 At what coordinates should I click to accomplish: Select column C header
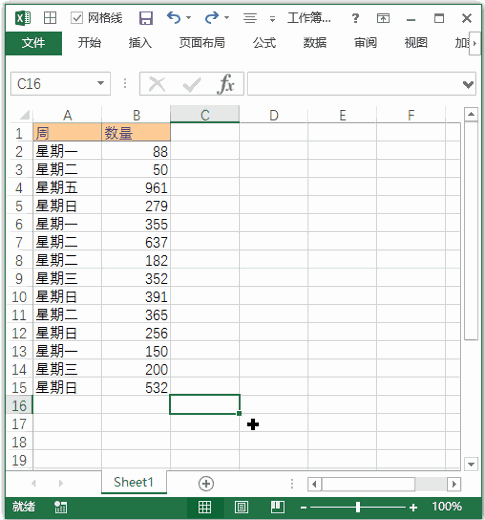205,115
